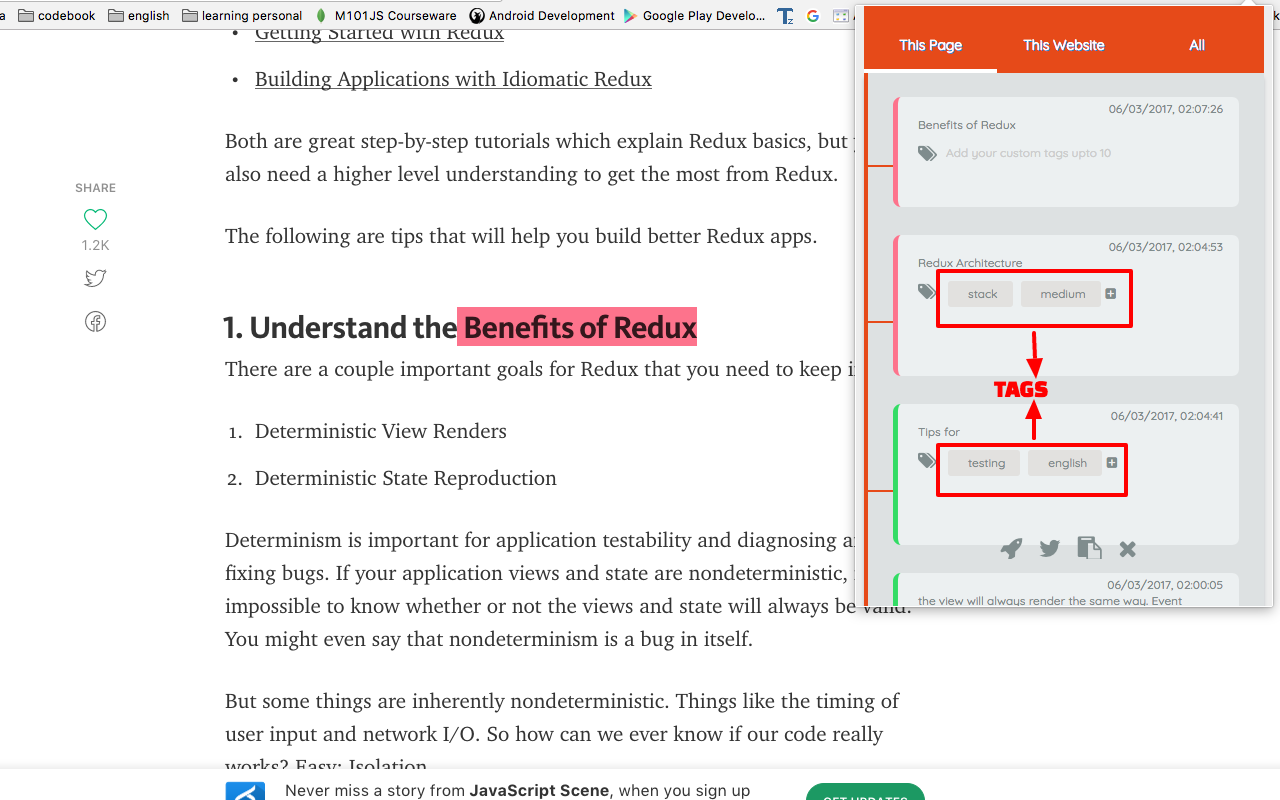This screenshot has height=800, width=1280.
Task: Click the Deterministic View Renders list item
Action: (381, 431)
